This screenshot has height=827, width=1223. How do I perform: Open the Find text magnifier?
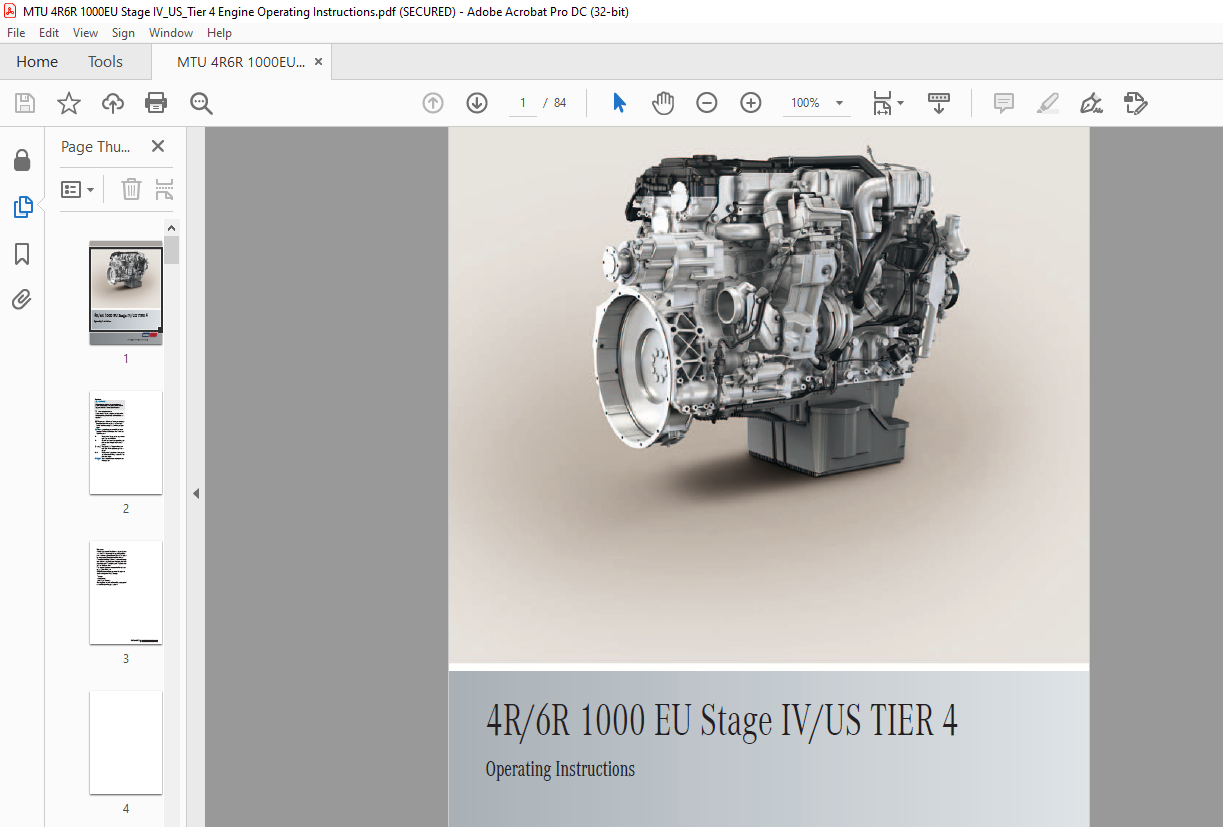tap(202, 103)
